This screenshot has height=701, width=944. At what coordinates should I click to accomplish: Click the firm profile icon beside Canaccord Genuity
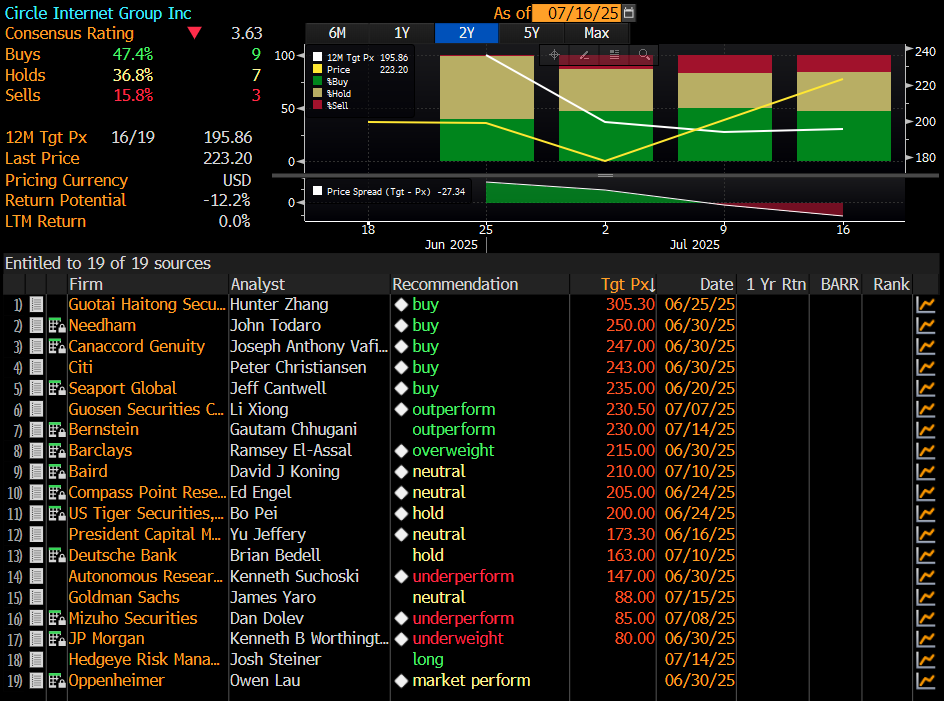57,346
